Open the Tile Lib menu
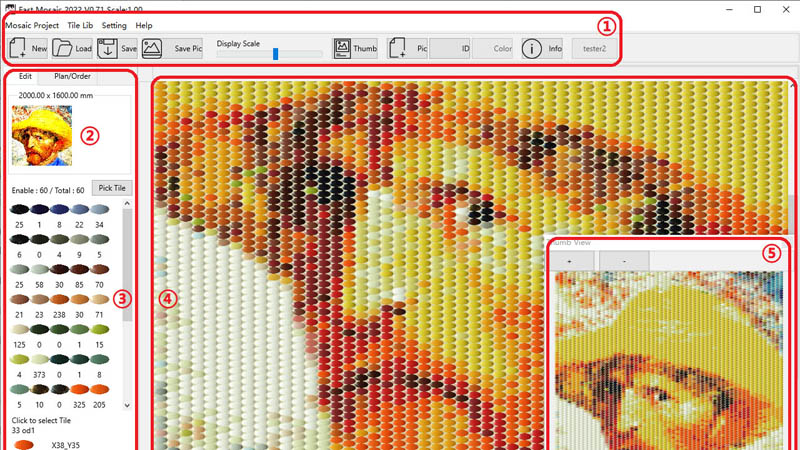800x450 pixels. (80, 25)
